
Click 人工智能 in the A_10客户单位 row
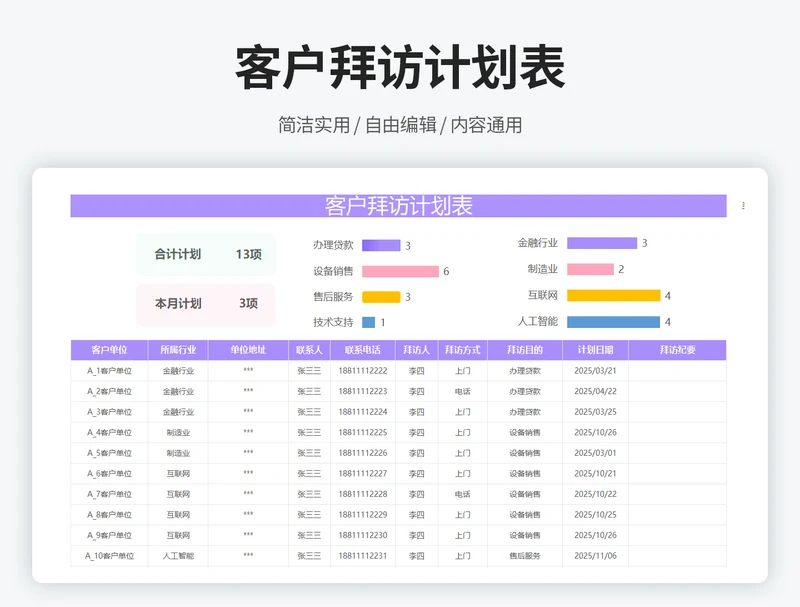(178, 556)
